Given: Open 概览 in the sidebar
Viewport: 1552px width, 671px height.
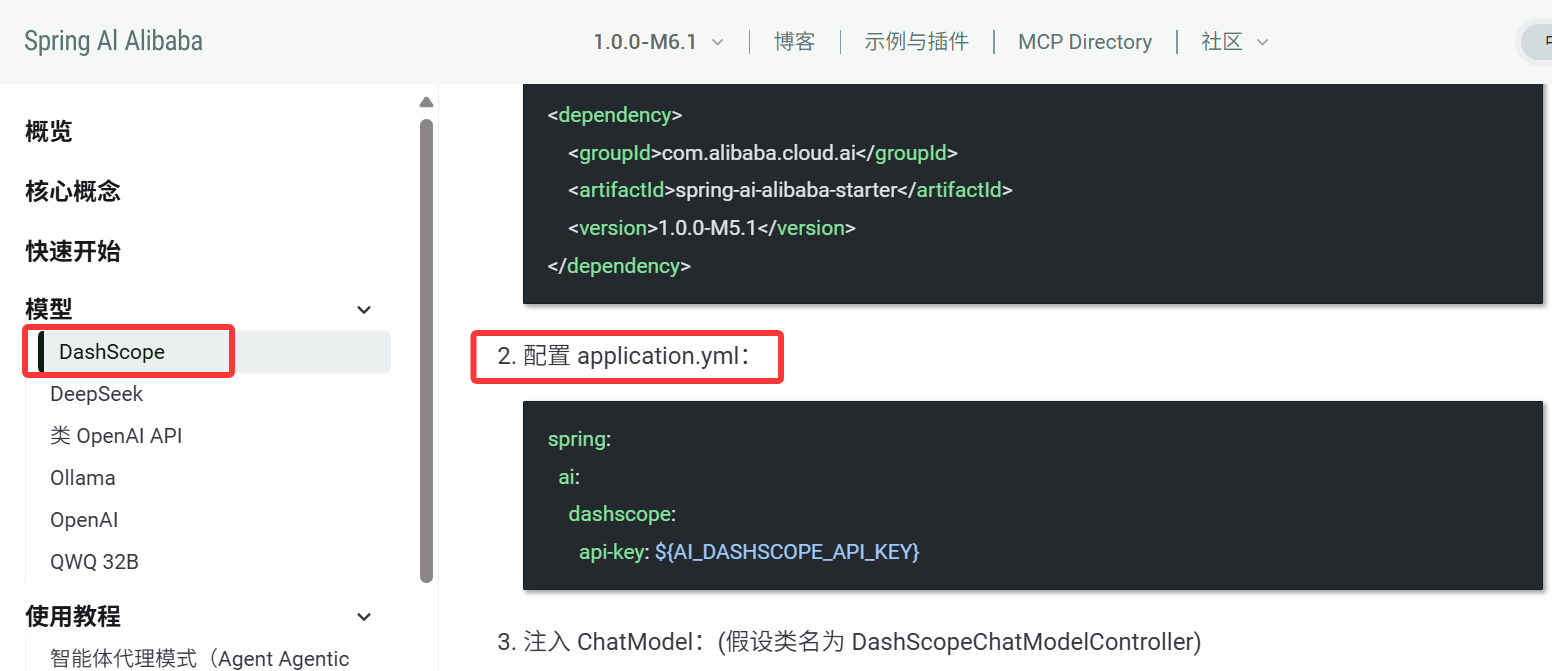Looking at the screenshot, I should (49, 132).
